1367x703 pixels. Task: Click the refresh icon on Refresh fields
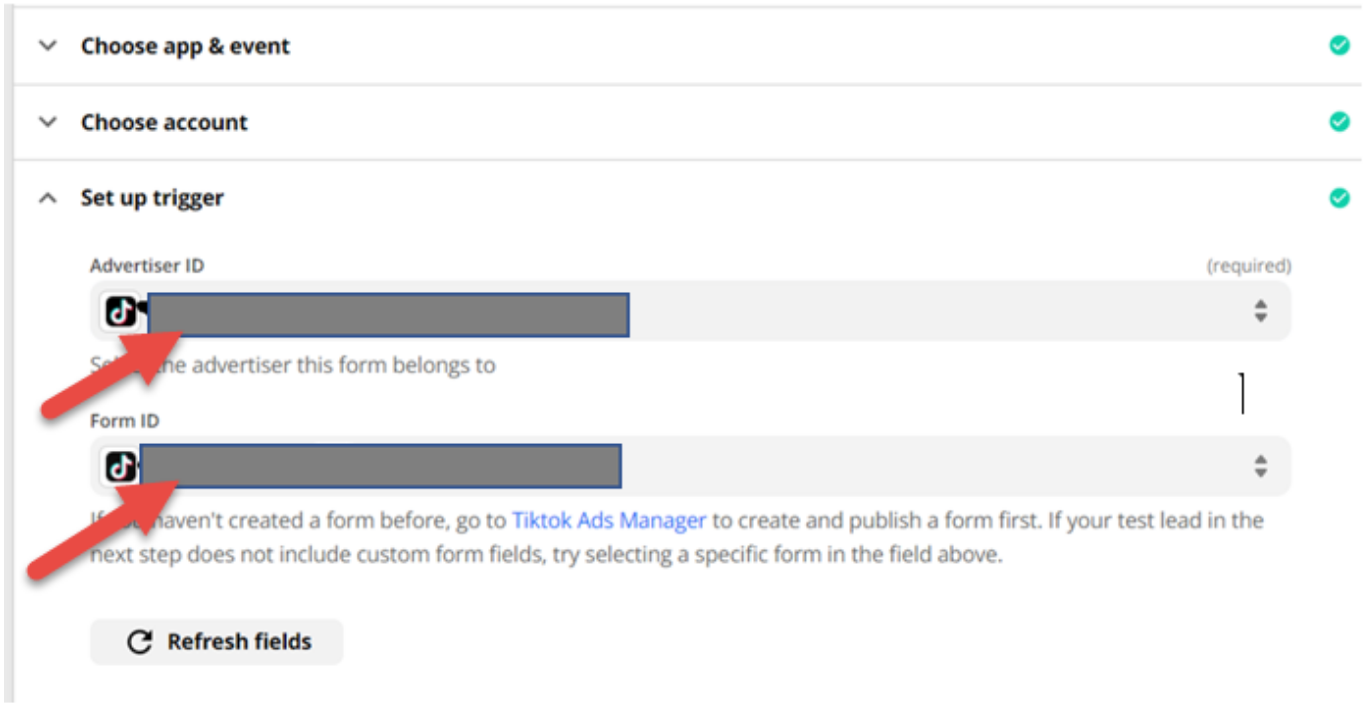140,642
